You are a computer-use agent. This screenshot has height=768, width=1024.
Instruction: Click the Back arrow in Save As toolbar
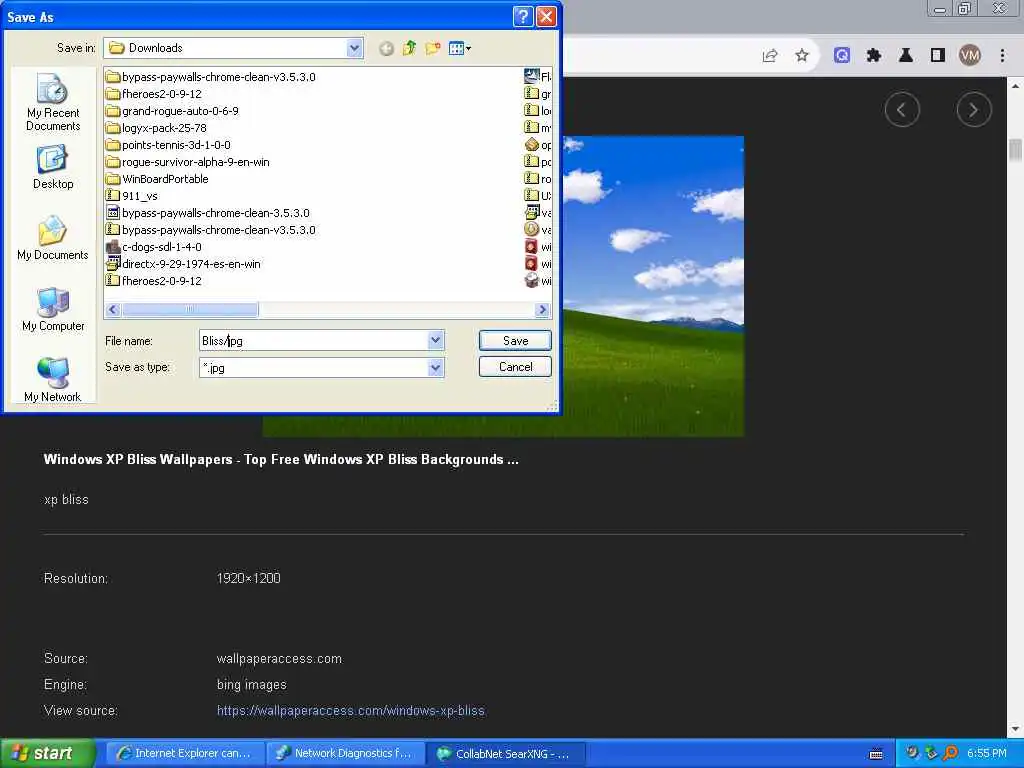pos(387,48)
